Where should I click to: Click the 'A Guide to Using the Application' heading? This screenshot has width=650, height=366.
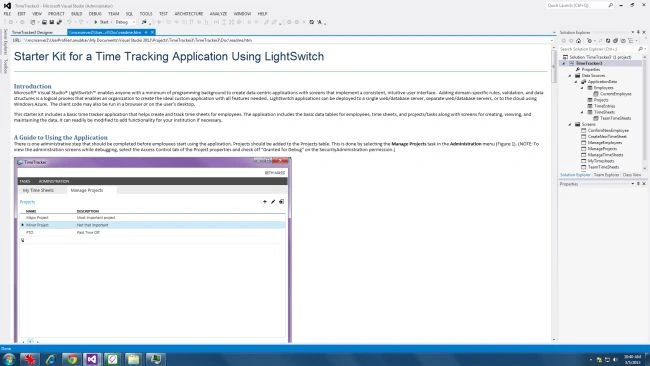click(x=61, y=138)
